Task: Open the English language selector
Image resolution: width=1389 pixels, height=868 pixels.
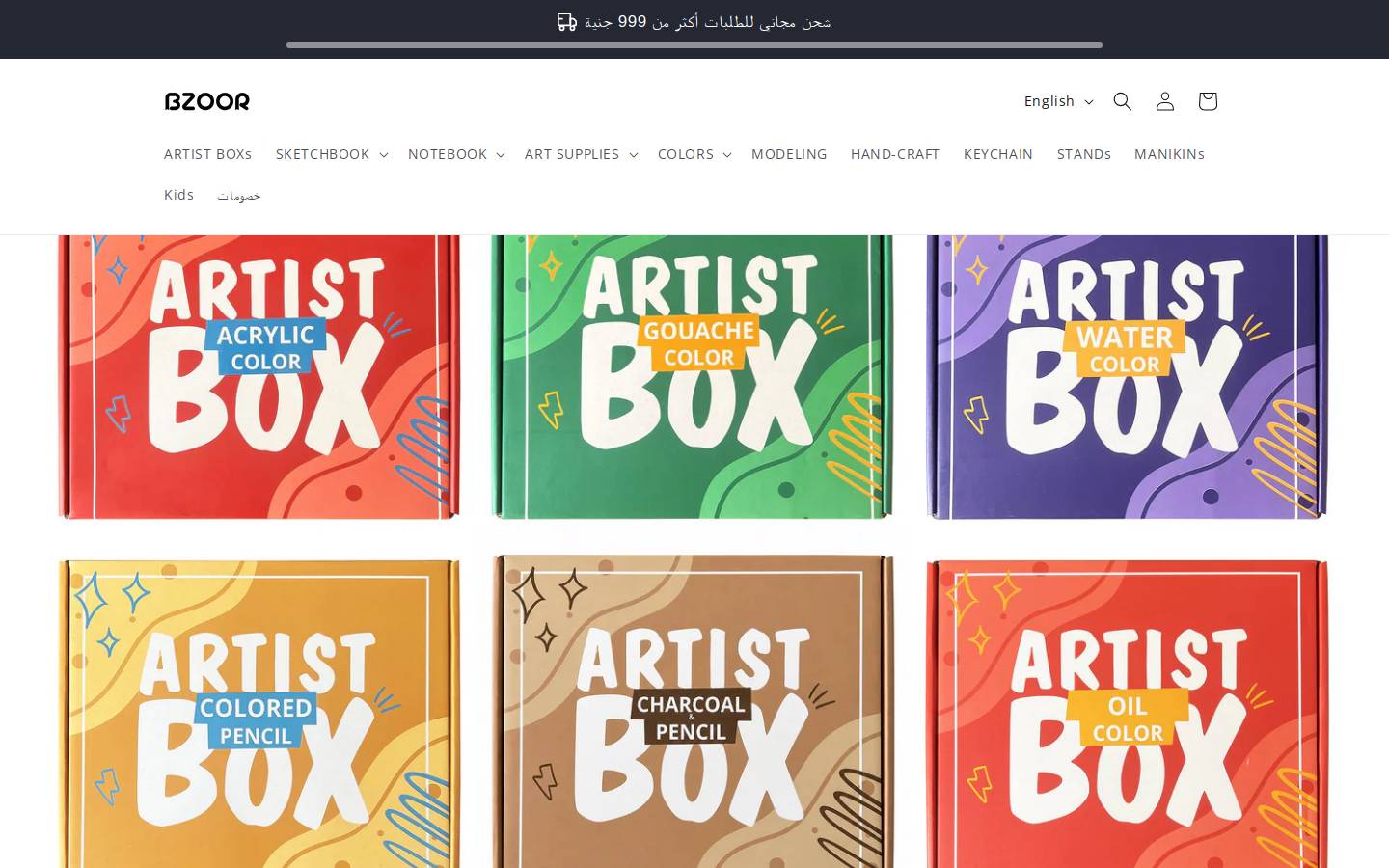Action: 1058,101
